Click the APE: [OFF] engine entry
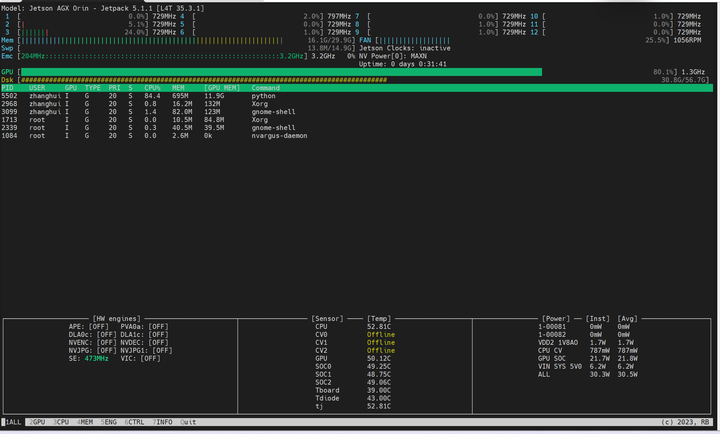 point(89,327)
